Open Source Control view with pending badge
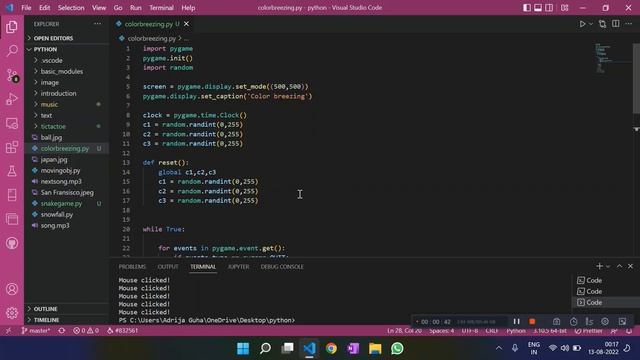Viewport: 640px width, 360px height. pos(12,75)
